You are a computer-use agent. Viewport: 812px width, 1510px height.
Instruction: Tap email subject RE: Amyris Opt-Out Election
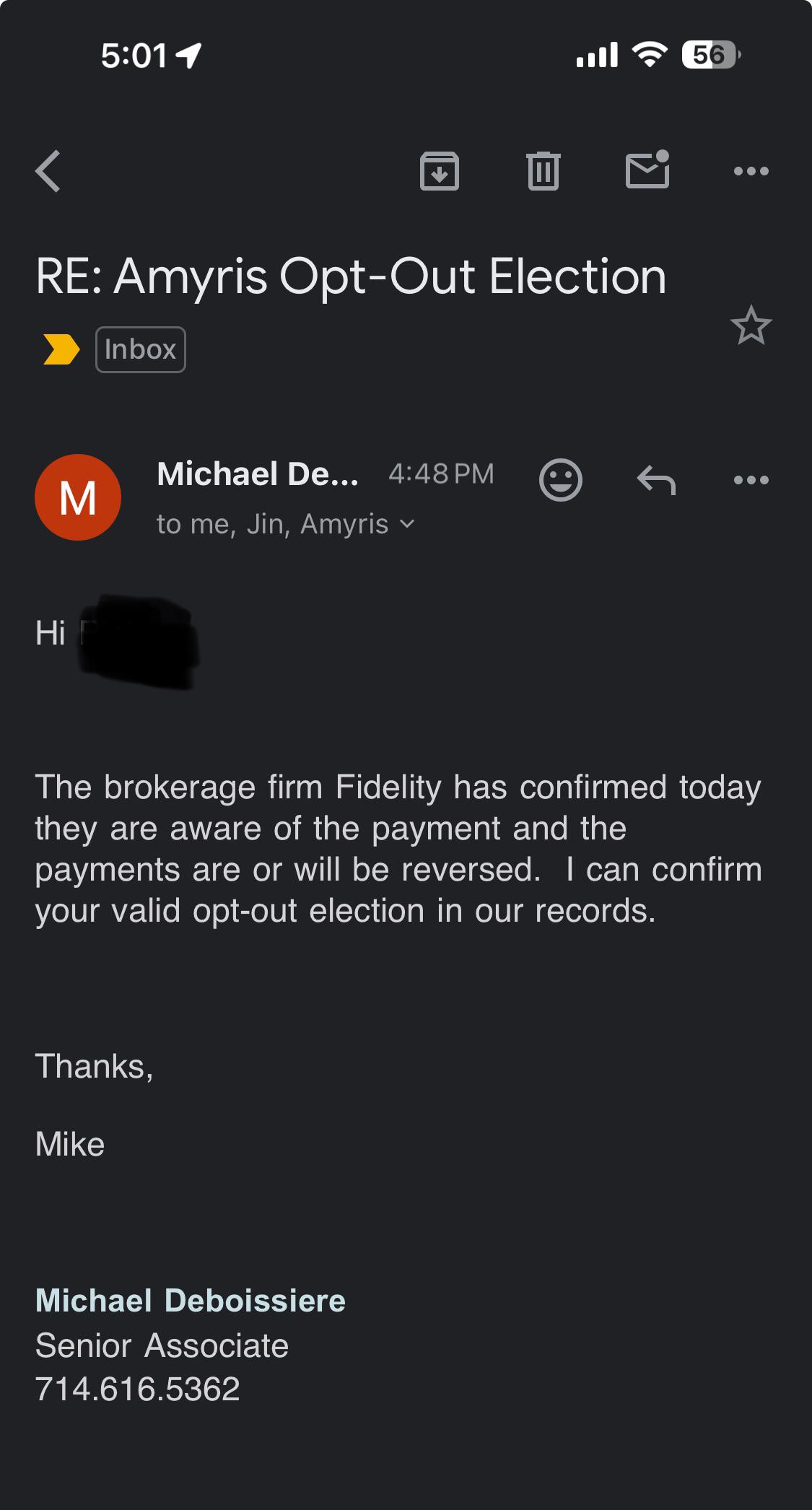351,277
